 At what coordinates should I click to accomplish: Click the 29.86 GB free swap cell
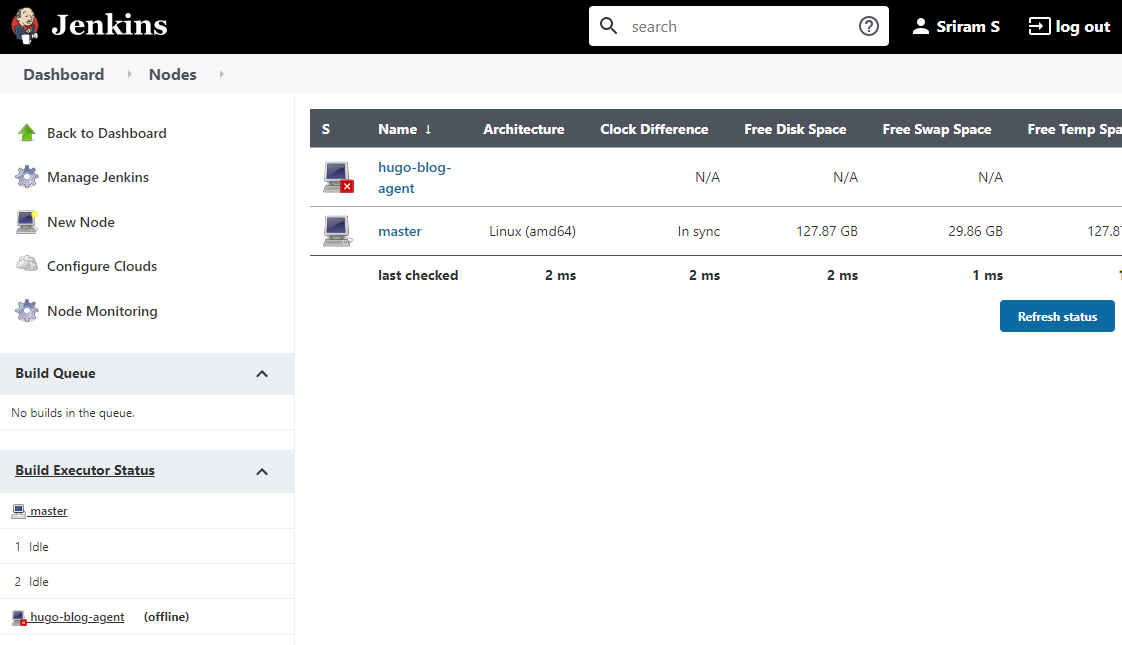[975, 231]
